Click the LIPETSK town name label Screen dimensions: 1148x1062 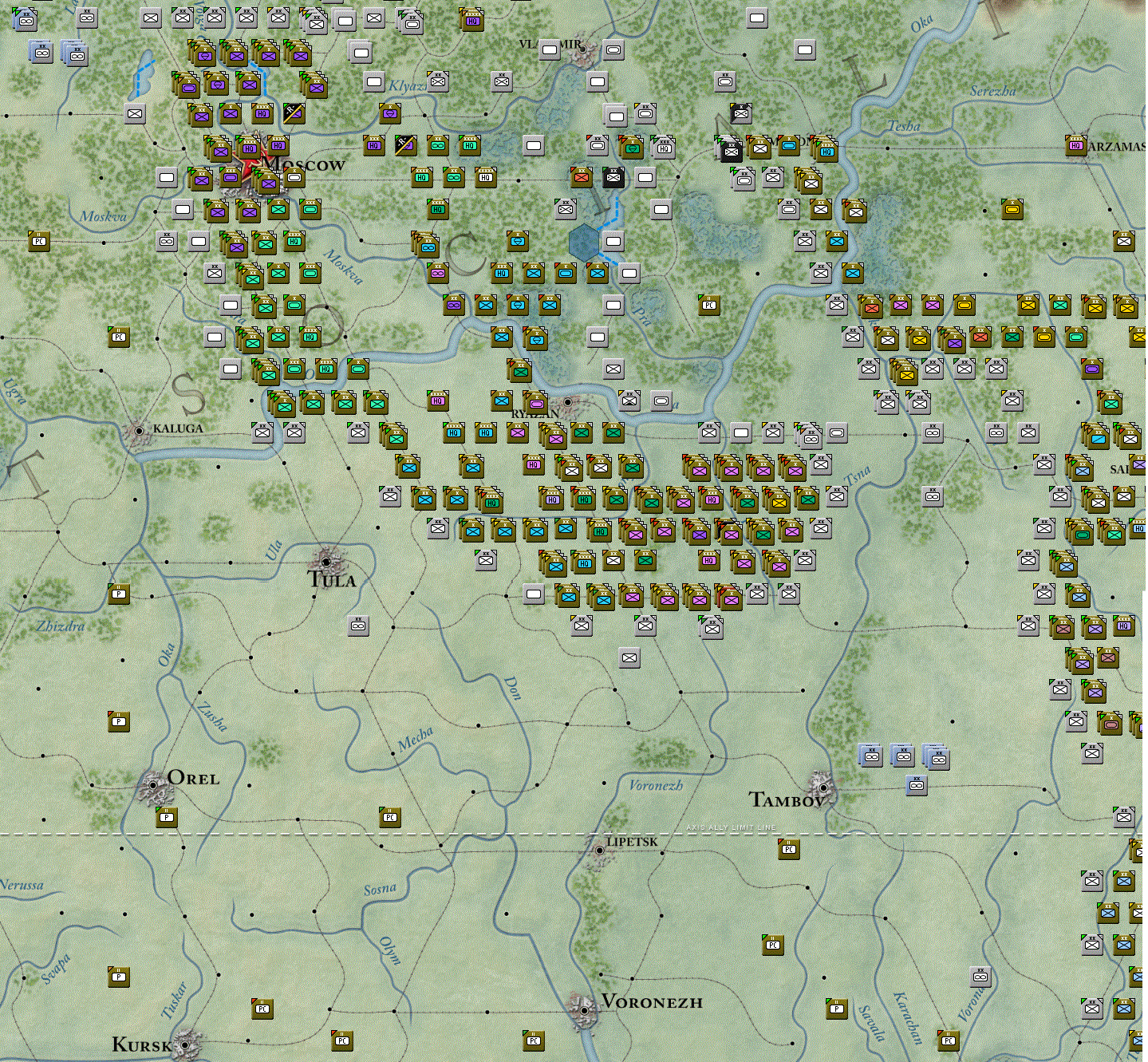point(632,842)
